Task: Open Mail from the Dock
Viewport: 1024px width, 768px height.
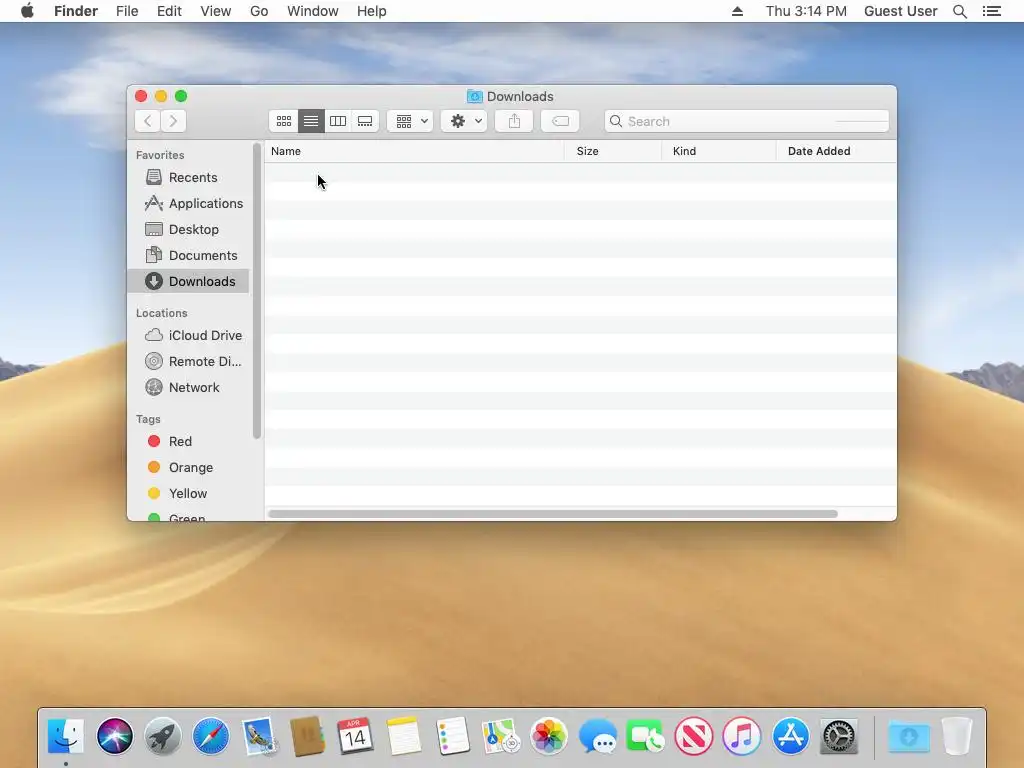Action: (x=259, y=736)
